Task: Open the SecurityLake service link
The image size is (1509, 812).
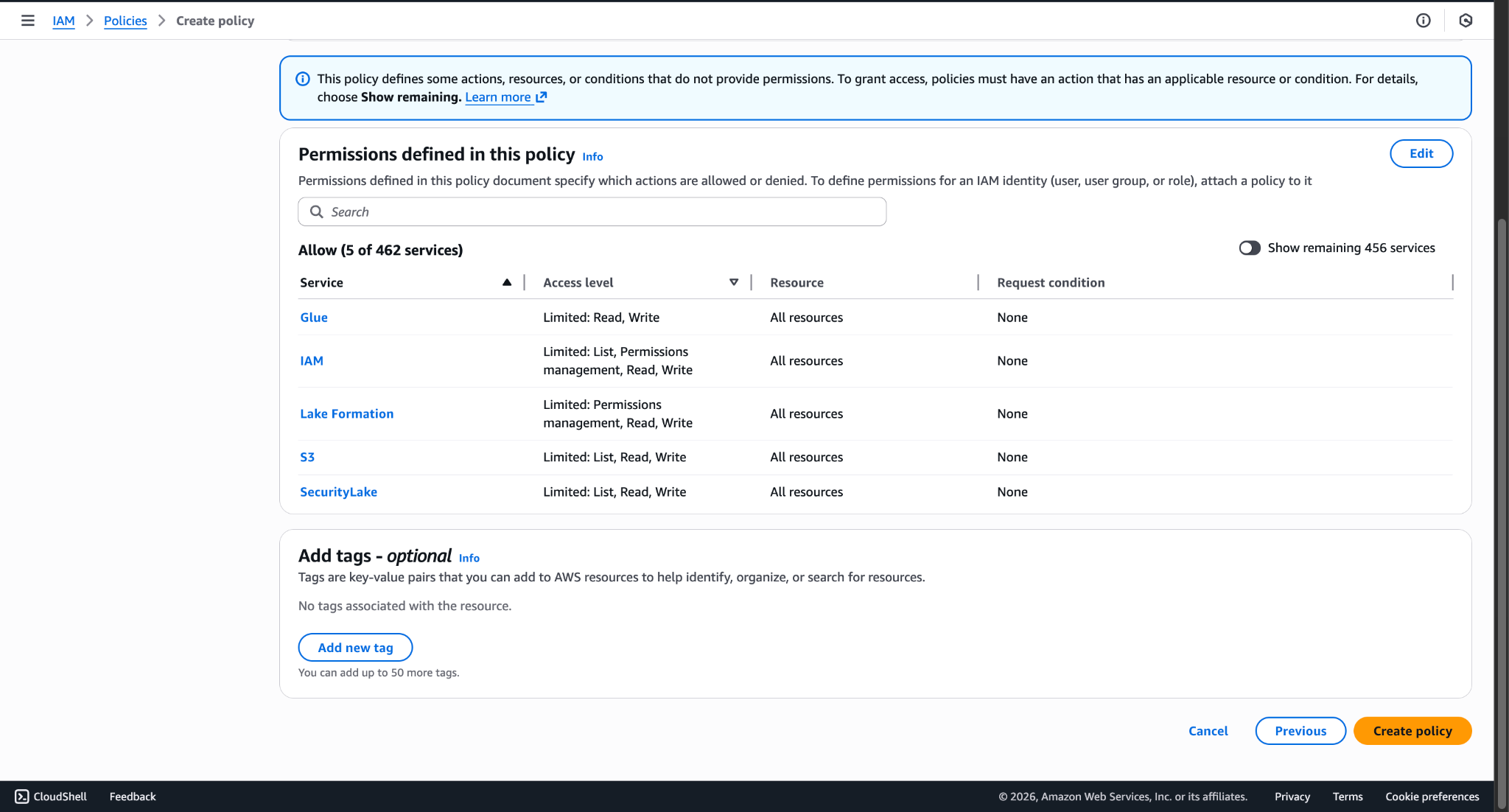Action: point(338,492)
